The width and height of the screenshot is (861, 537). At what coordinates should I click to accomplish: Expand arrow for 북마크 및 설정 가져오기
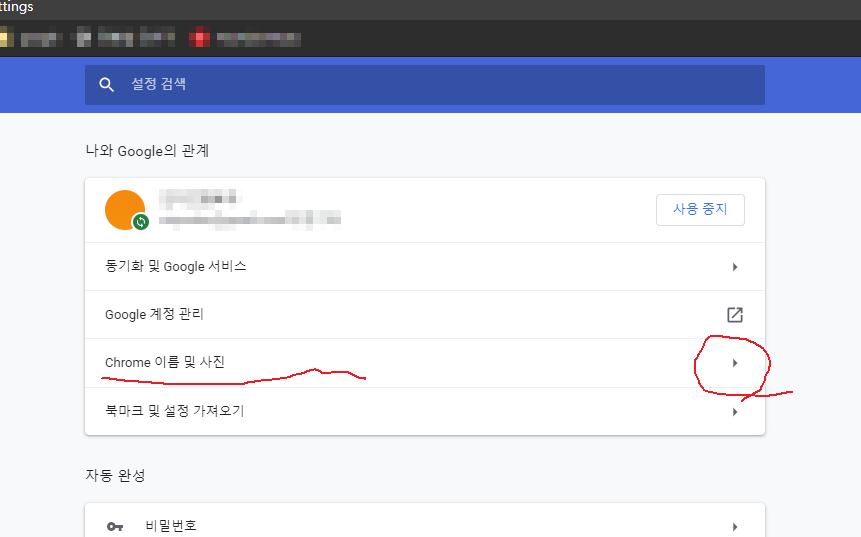[735, 412]
